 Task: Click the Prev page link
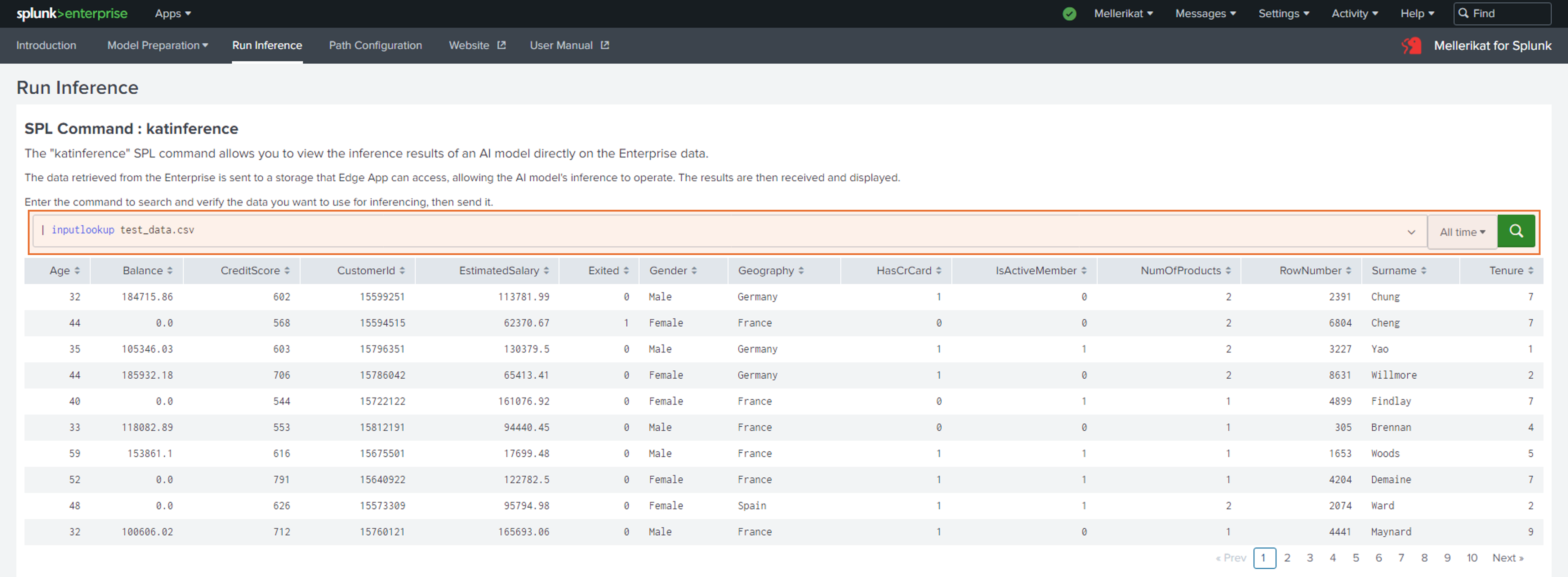pos(1230,557)
